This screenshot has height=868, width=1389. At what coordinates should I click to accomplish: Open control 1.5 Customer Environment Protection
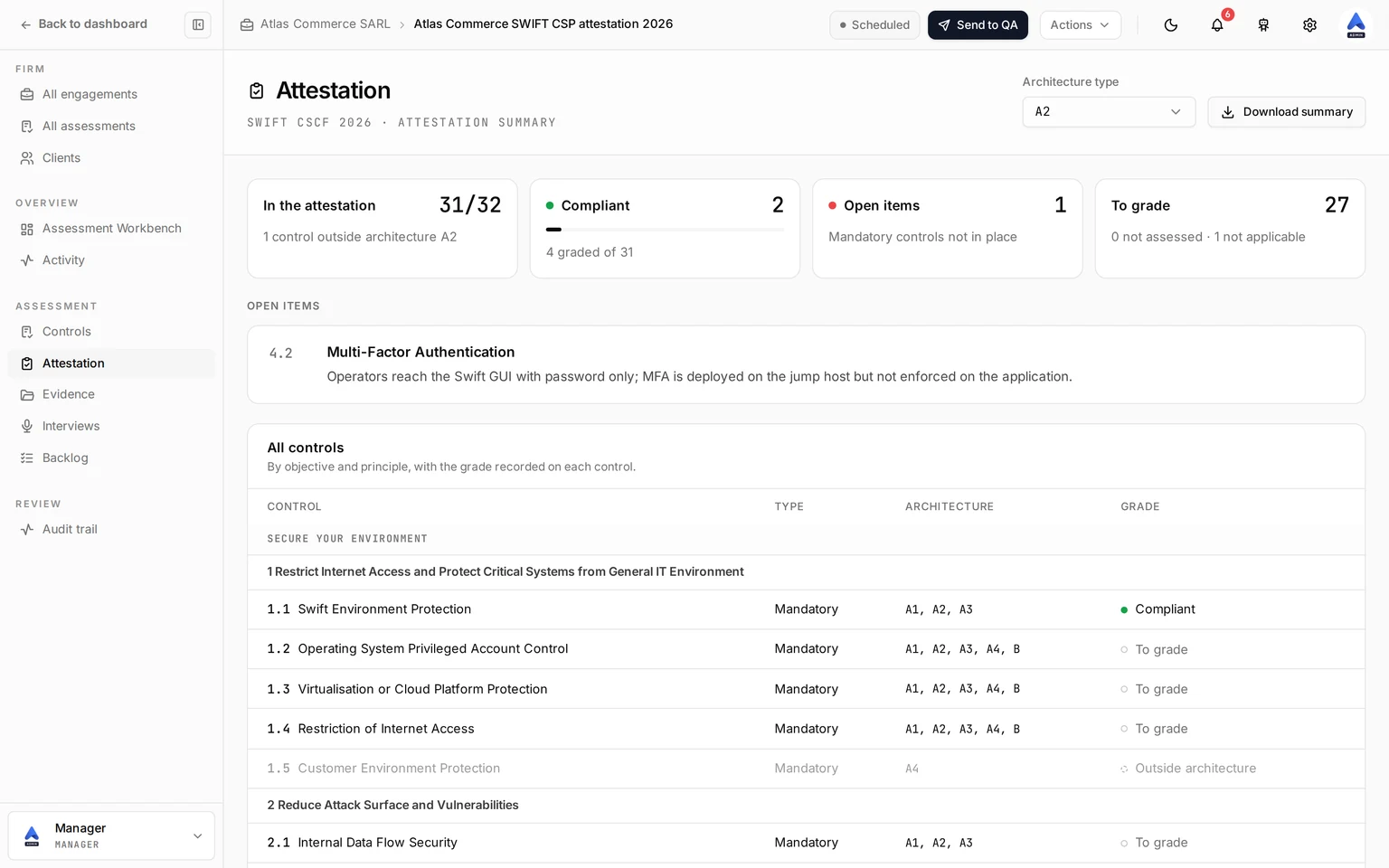[806, 769]
